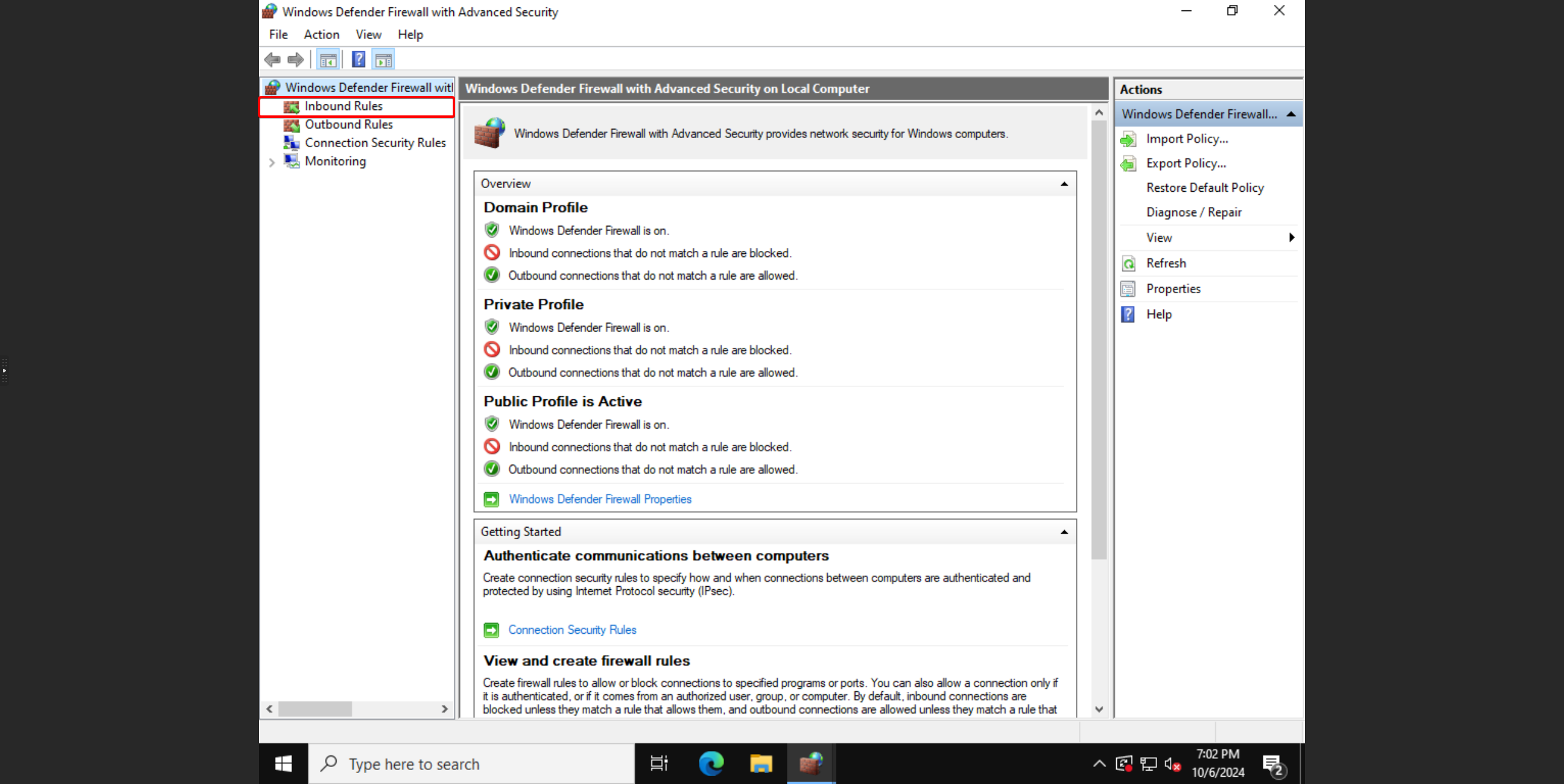Open the Action menu
Screen dimensions: 1564x784
click(x=321, y=35)
